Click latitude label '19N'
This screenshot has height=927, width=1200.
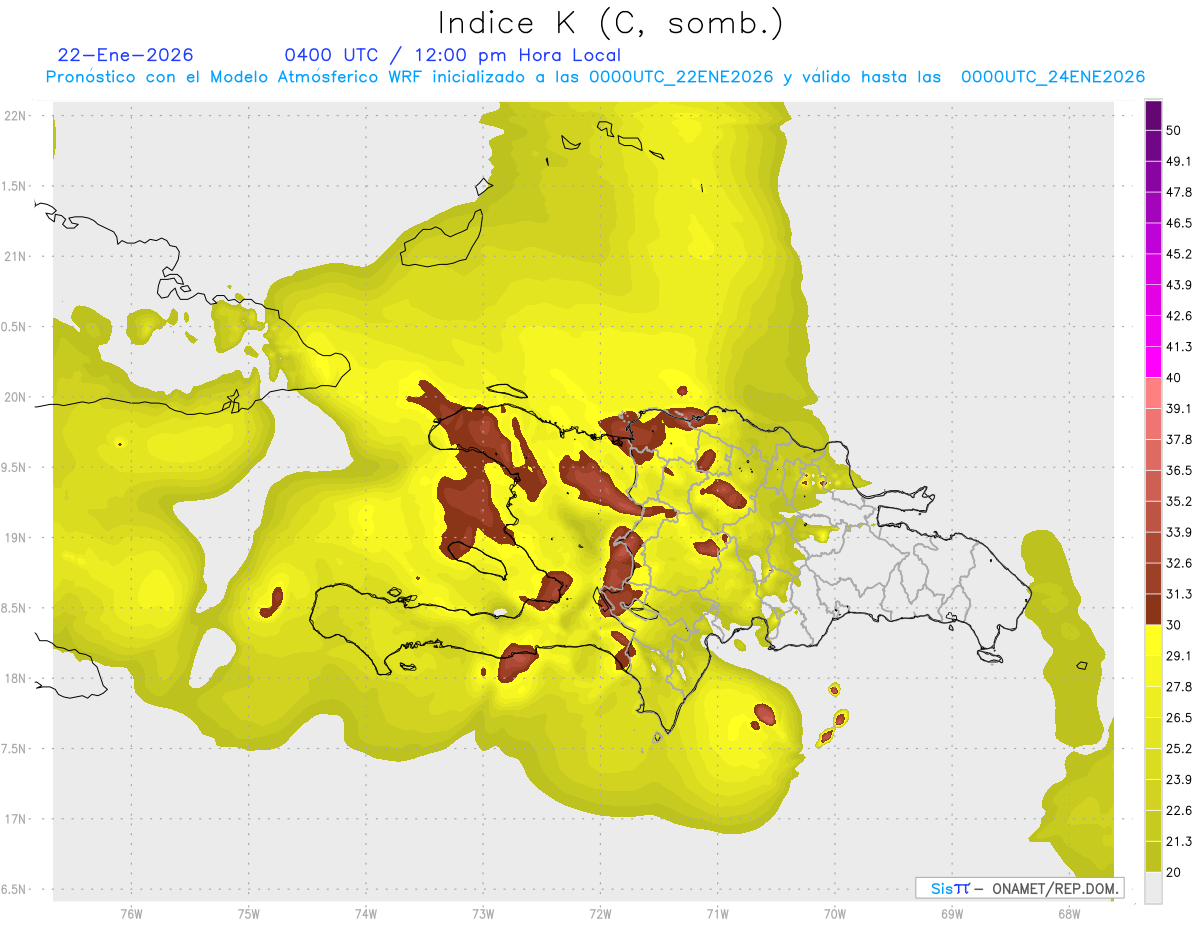[17, 538]
